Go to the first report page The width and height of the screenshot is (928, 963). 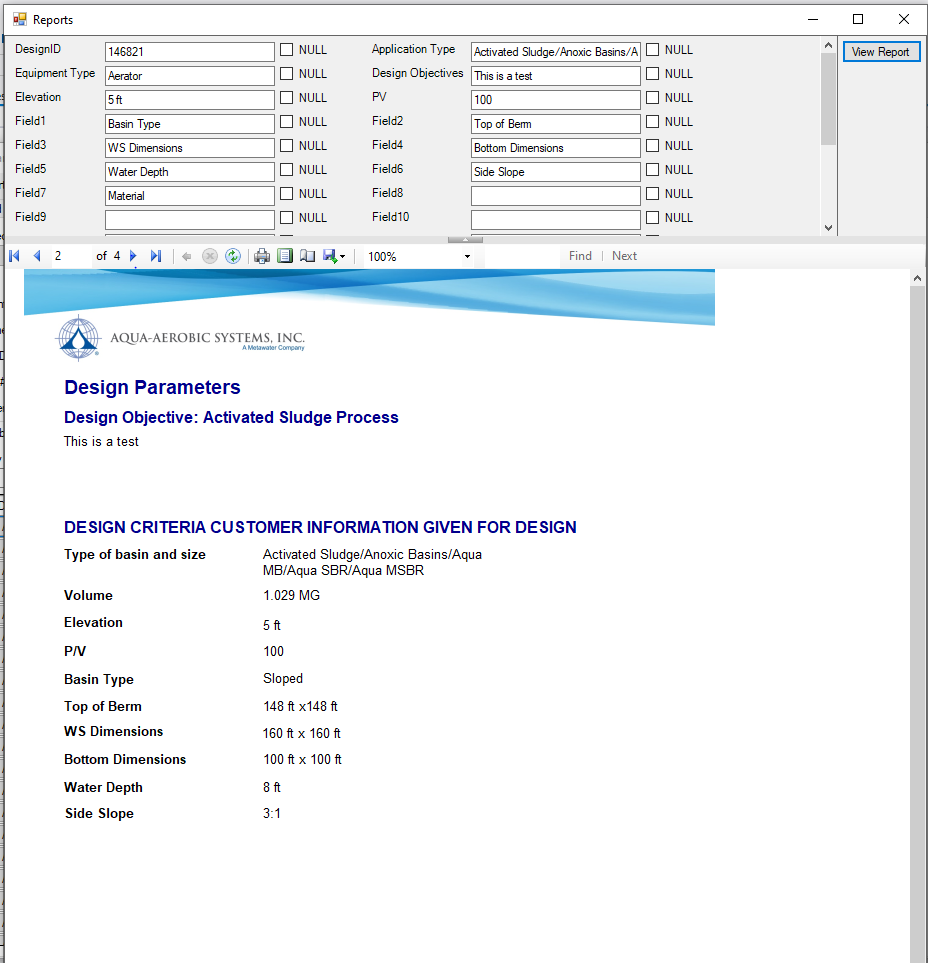(x=14, y=256)
